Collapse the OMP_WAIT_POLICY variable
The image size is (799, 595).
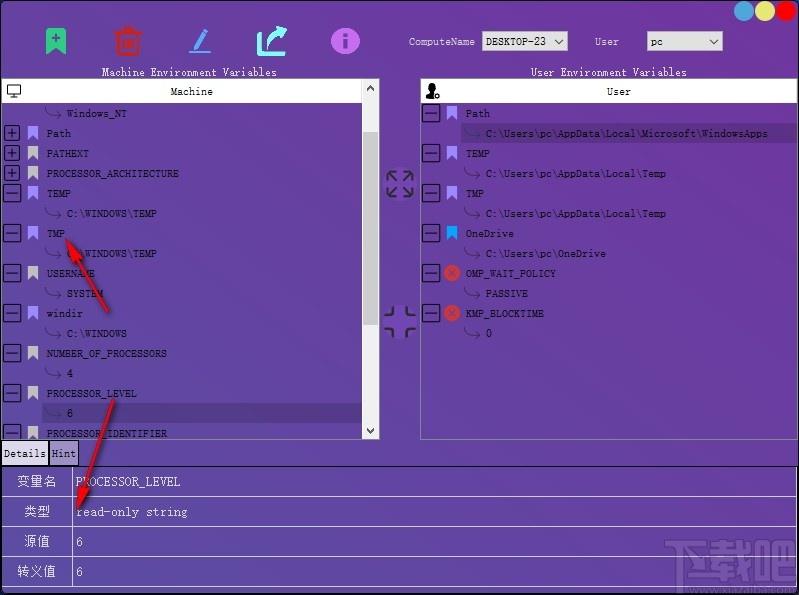[431, 273]
